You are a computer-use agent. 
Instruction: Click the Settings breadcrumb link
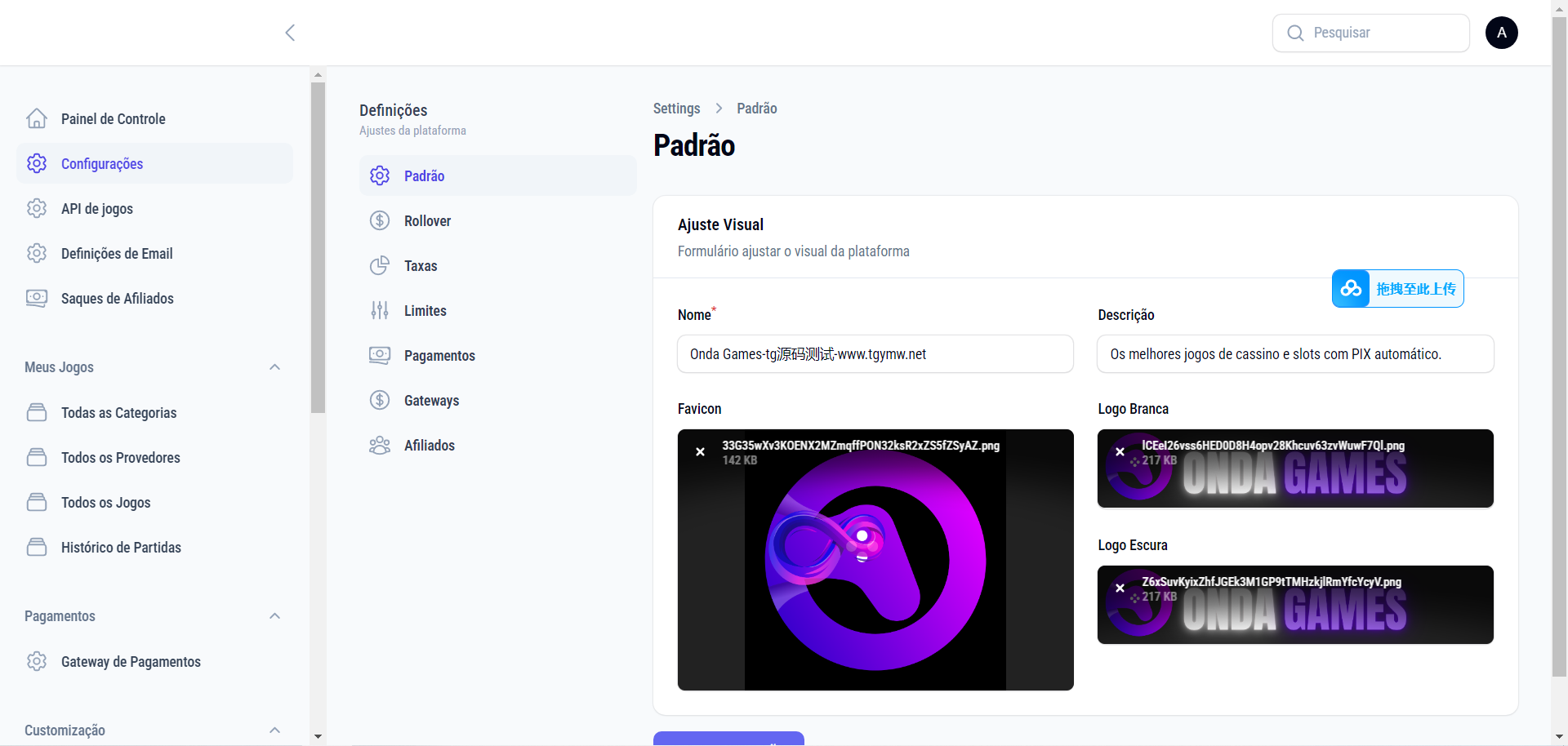[676, 109]
